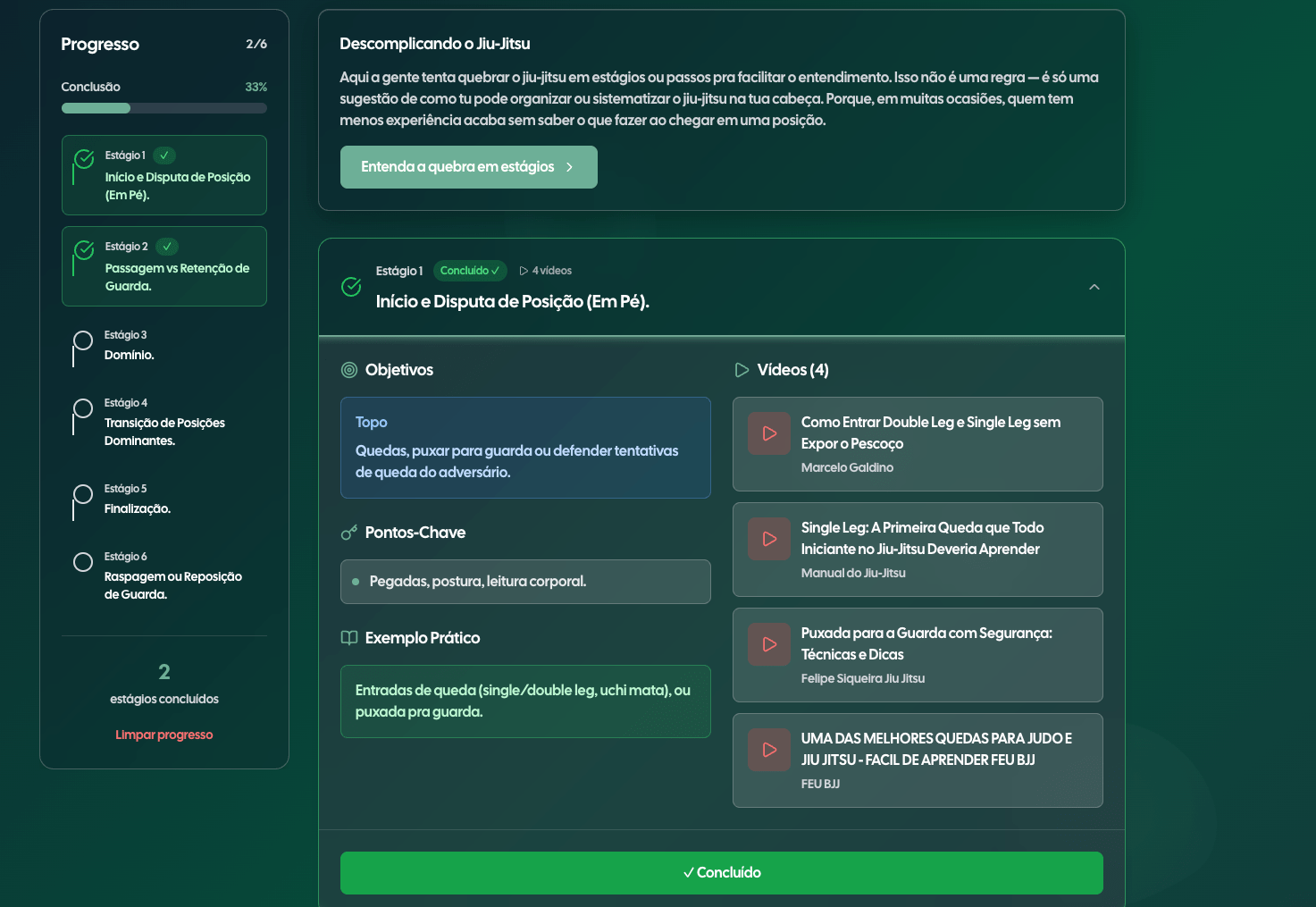Viewport: 1316px width, 907px height.
Task: Expand Entenda a quebra em estágios
Action: [468, 167]
